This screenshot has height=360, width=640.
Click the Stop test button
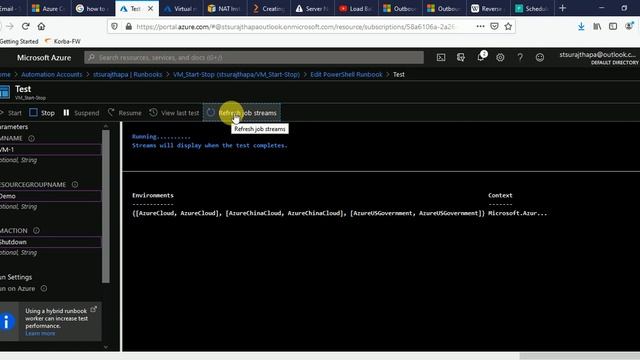coord(42,113)
